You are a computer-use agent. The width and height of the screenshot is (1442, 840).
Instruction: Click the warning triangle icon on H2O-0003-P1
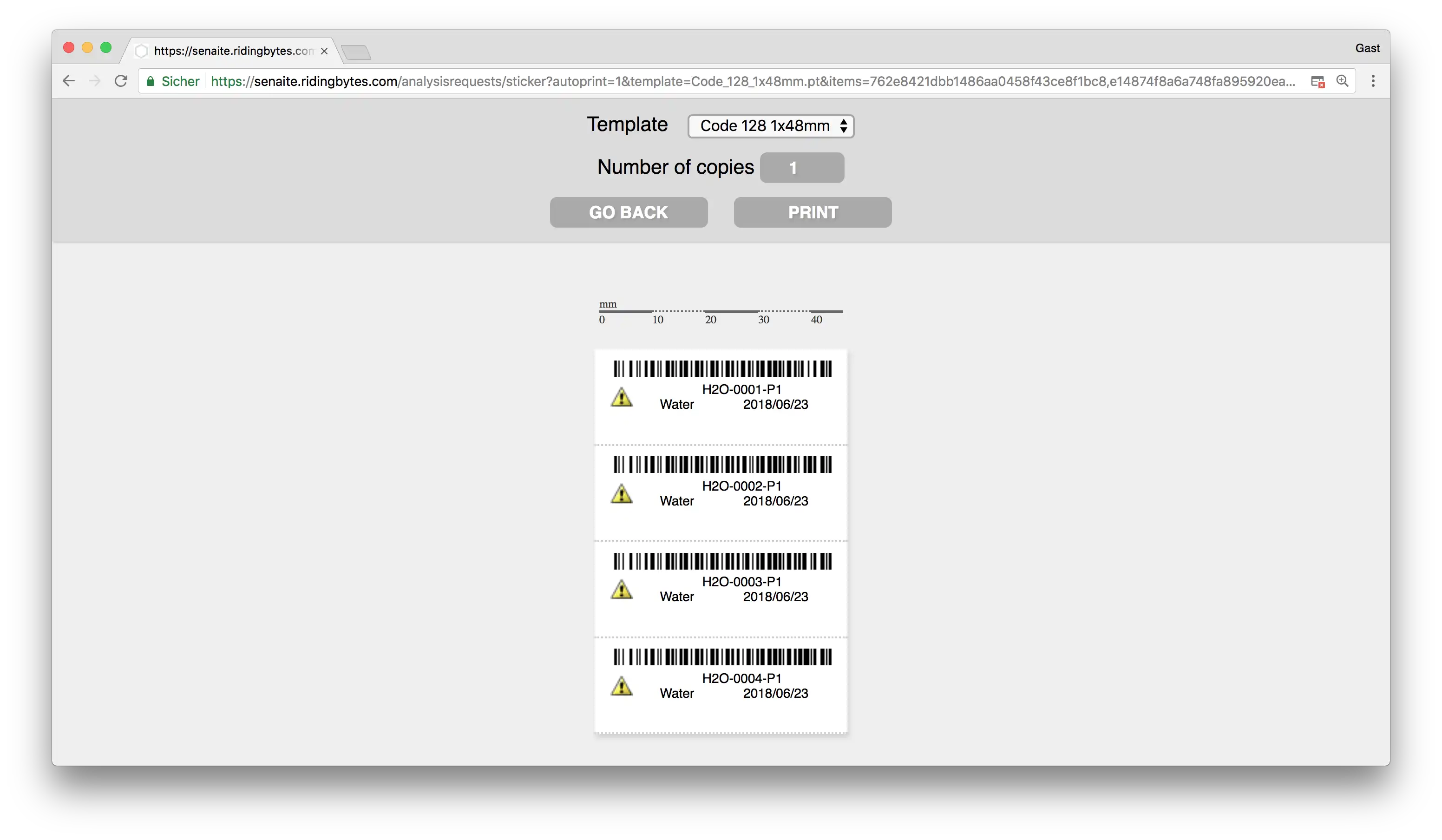[x=621, y=589]
